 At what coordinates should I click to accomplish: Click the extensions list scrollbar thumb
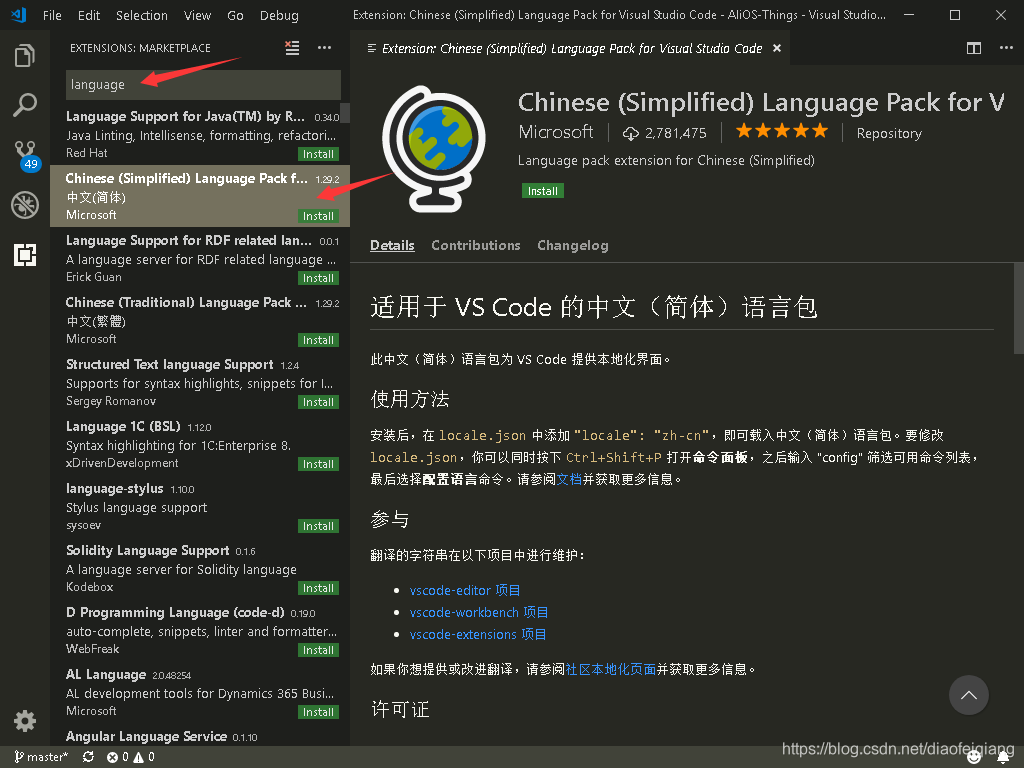(x=345, y=113)
